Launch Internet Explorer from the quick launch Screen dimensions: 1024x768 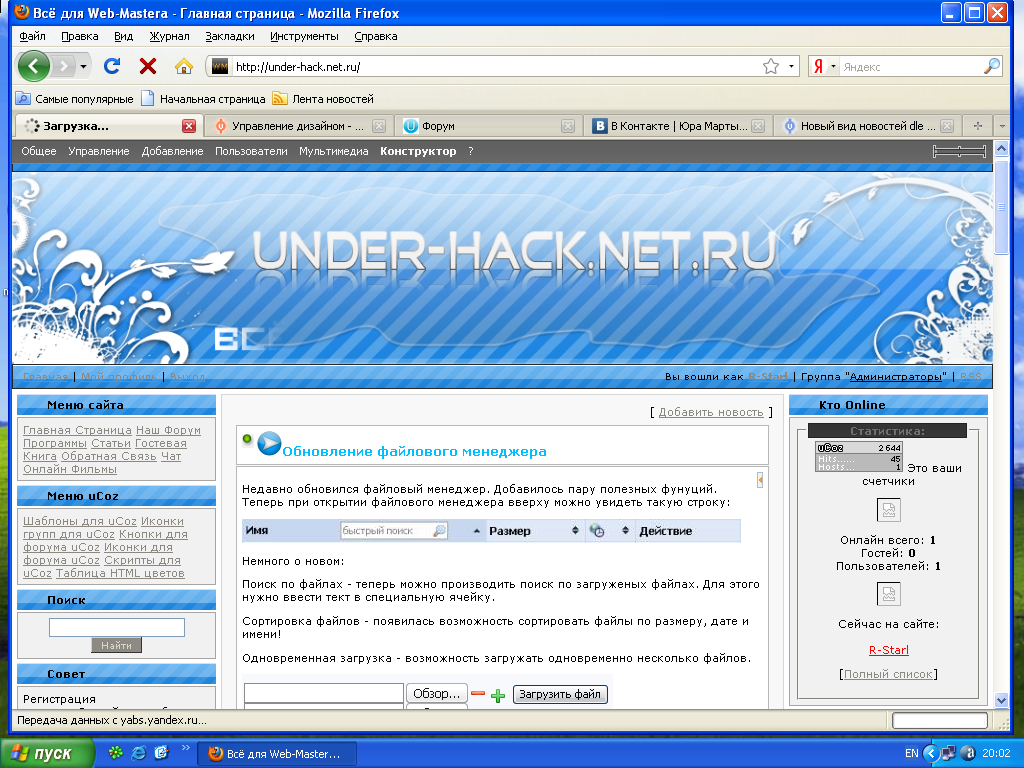pos(138,753)
